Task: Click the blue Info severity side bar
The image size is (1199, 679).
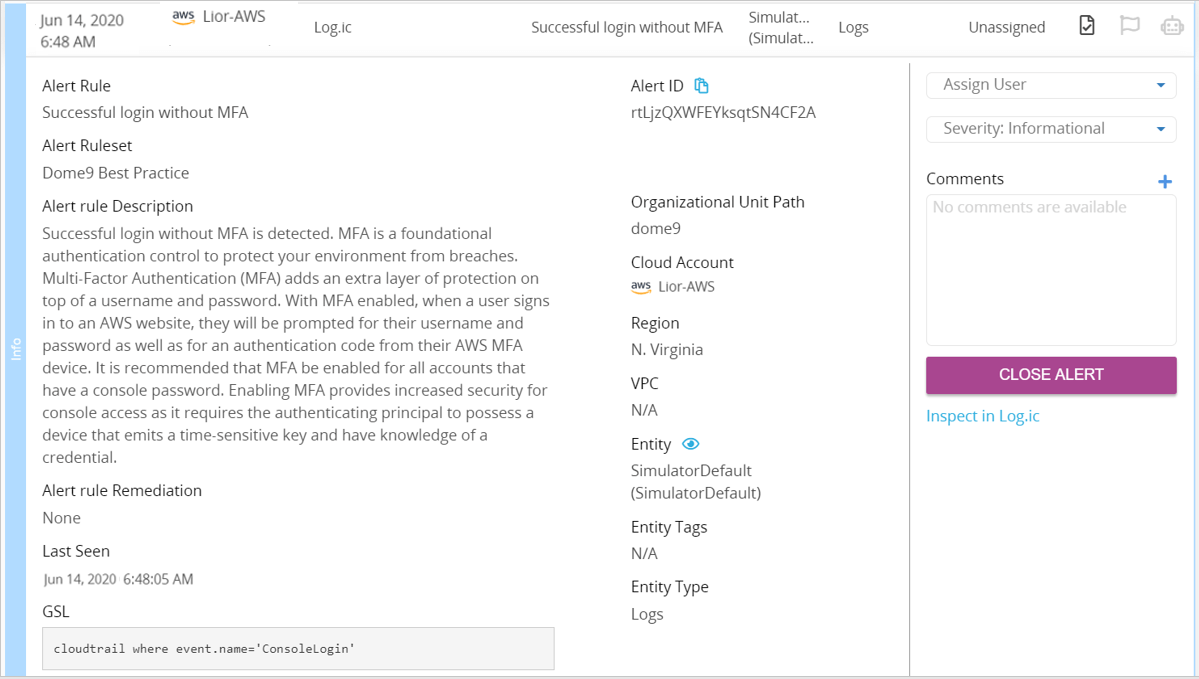Action: pyautogui.click(x=15, y=340)
